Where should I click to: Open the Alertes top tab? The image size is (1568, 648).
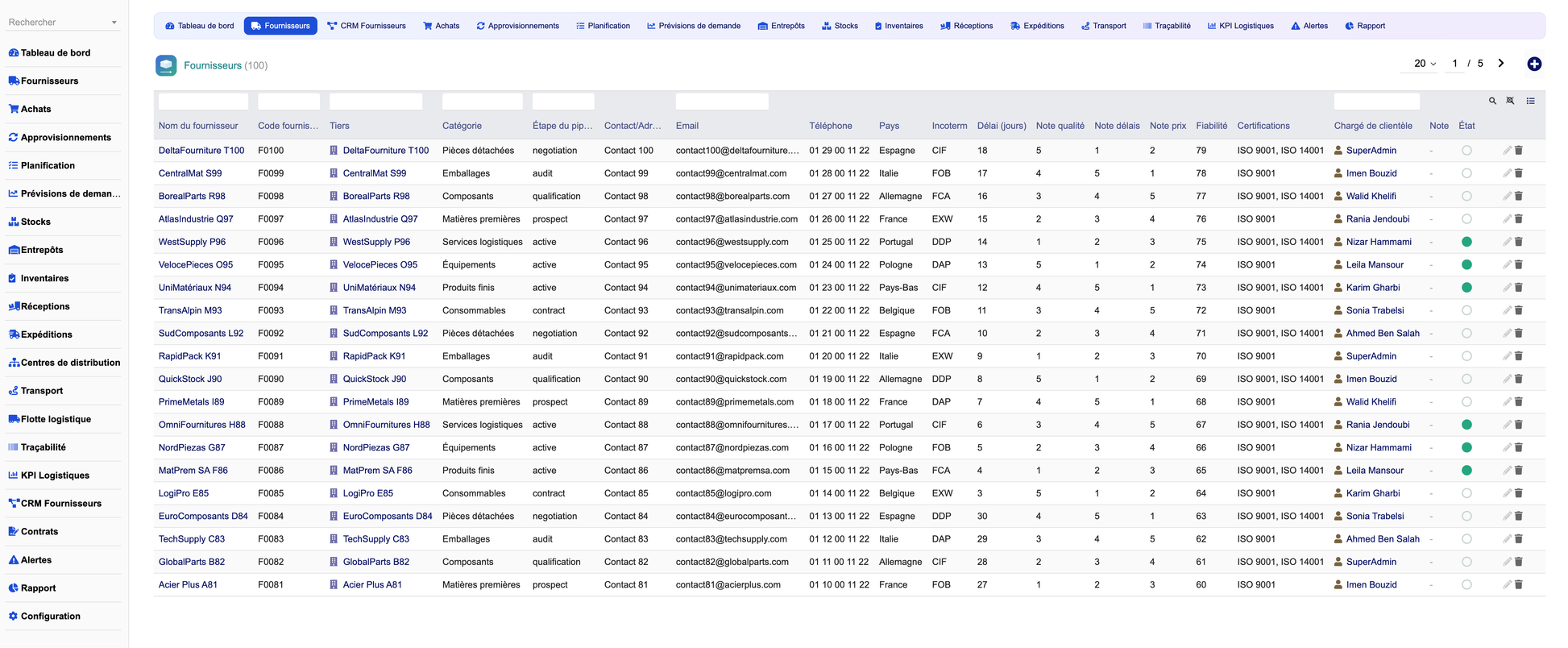pyautogui.click(x=1309, y=26)
